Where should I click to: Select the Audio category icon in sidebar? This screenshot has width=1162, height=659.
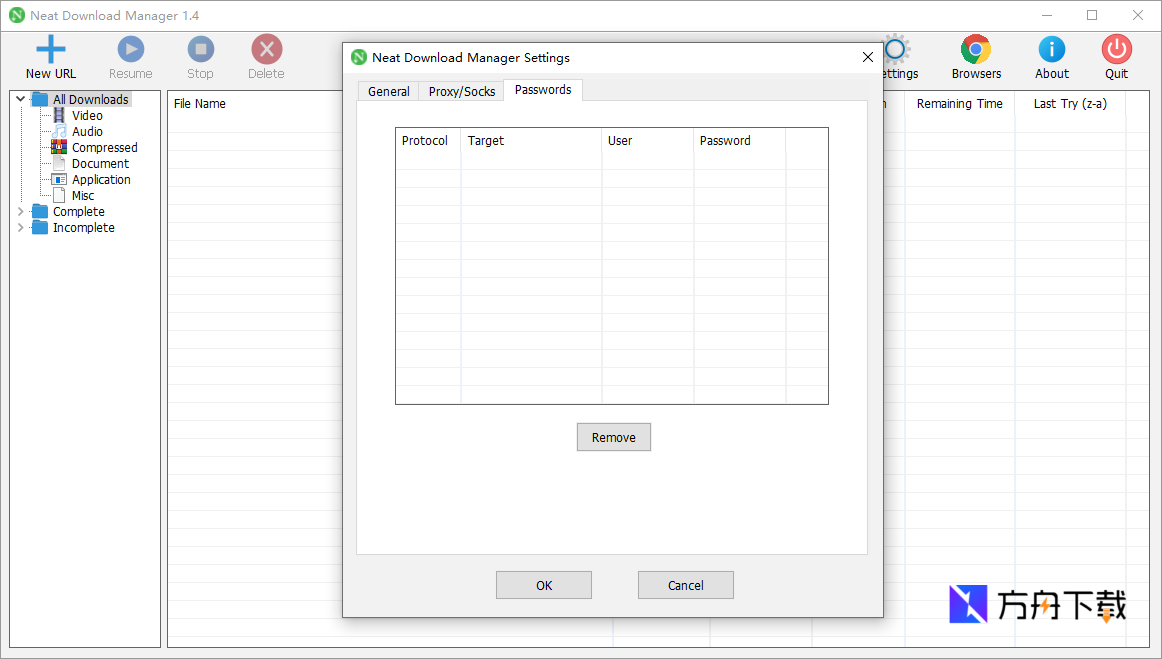pyautogui.click(x=59, y=131)
